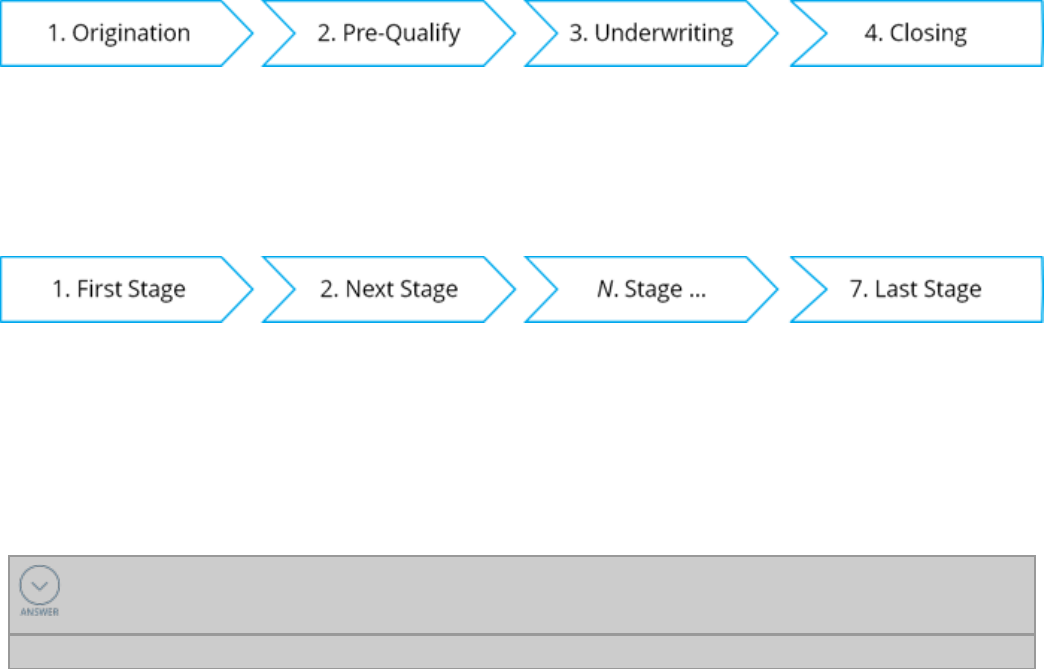The height and width of the screenshot is (669, 1044).
Task: Click the italic N in the Stage step
Action: coord(606,290)
